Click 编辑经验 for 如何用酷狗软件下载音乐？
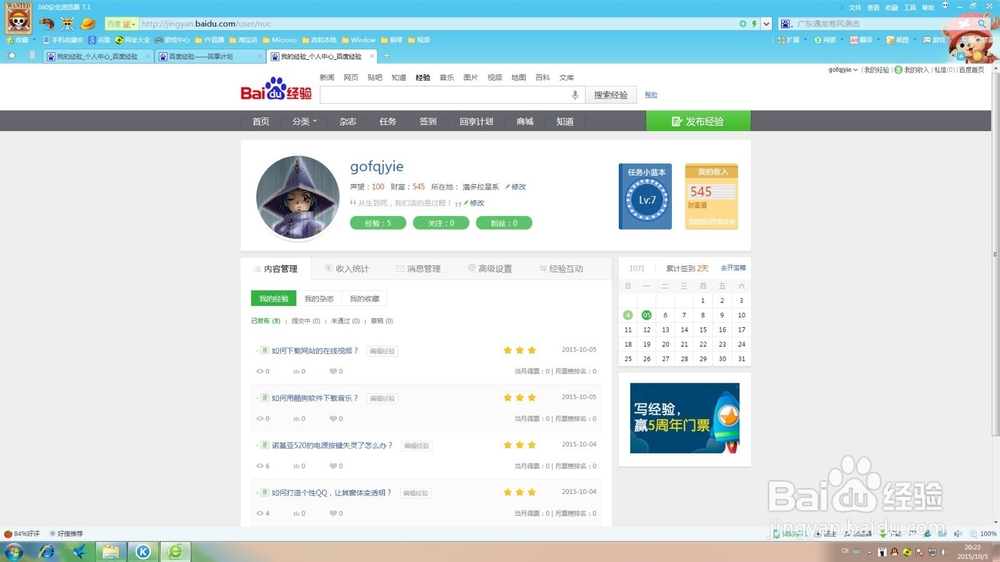 tap(382, 399)
